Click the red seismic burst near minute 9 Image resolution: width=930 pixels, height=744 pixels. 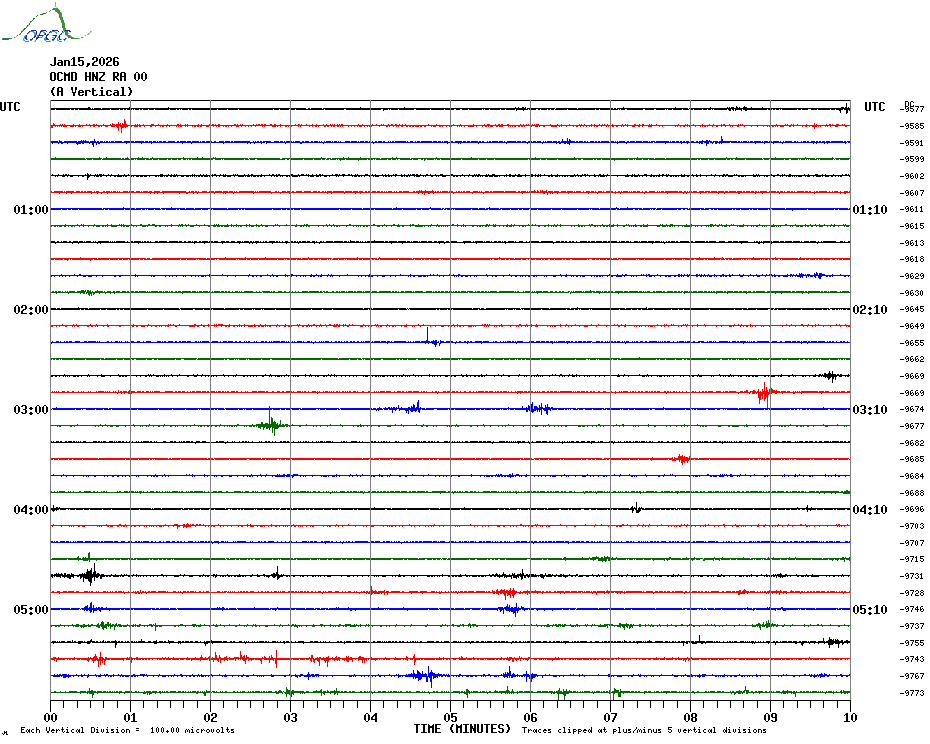(x=764, y=393)
